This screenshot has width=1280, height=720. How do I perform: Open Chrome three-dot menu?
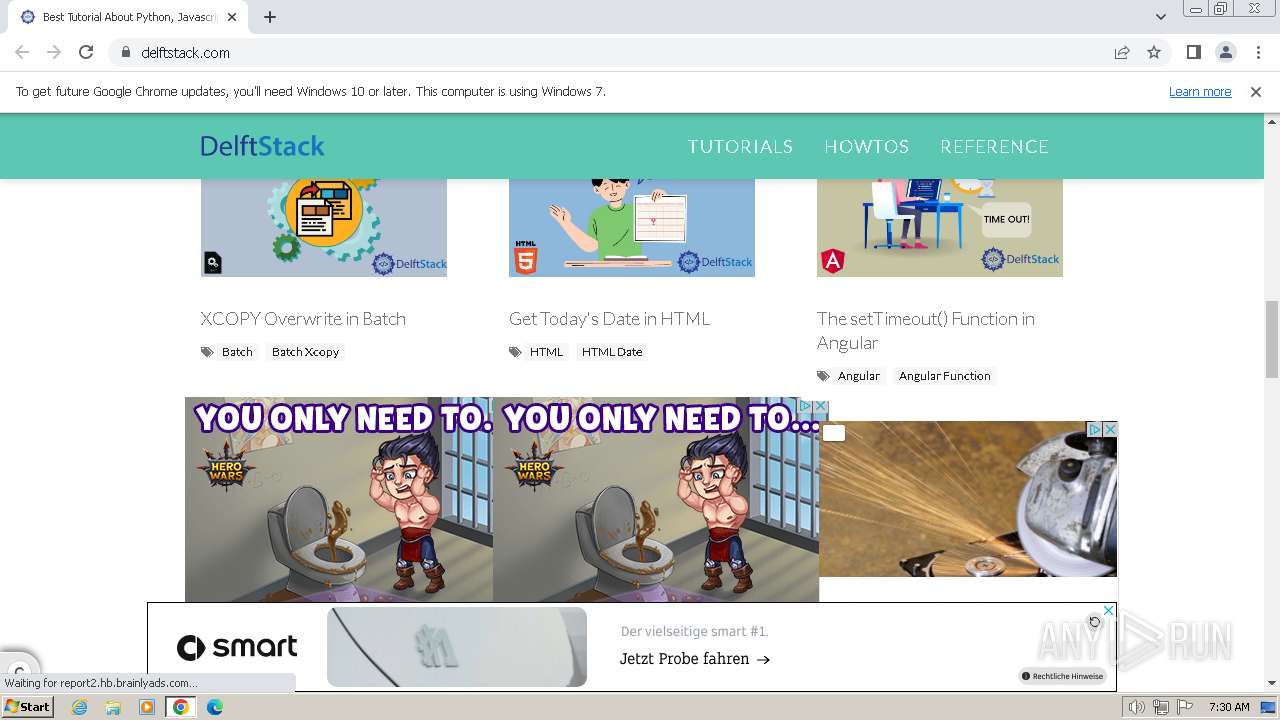(1258, 52)
